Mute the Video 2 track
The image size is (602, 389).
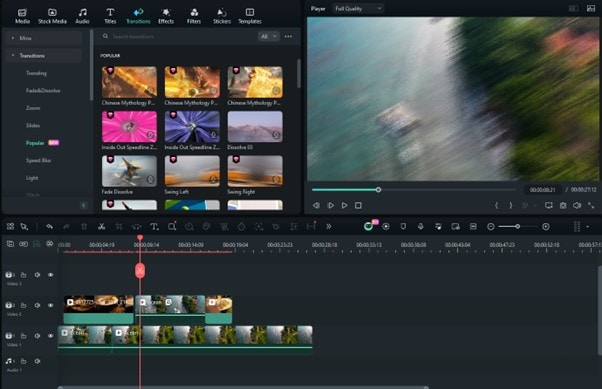coord(37,305)
